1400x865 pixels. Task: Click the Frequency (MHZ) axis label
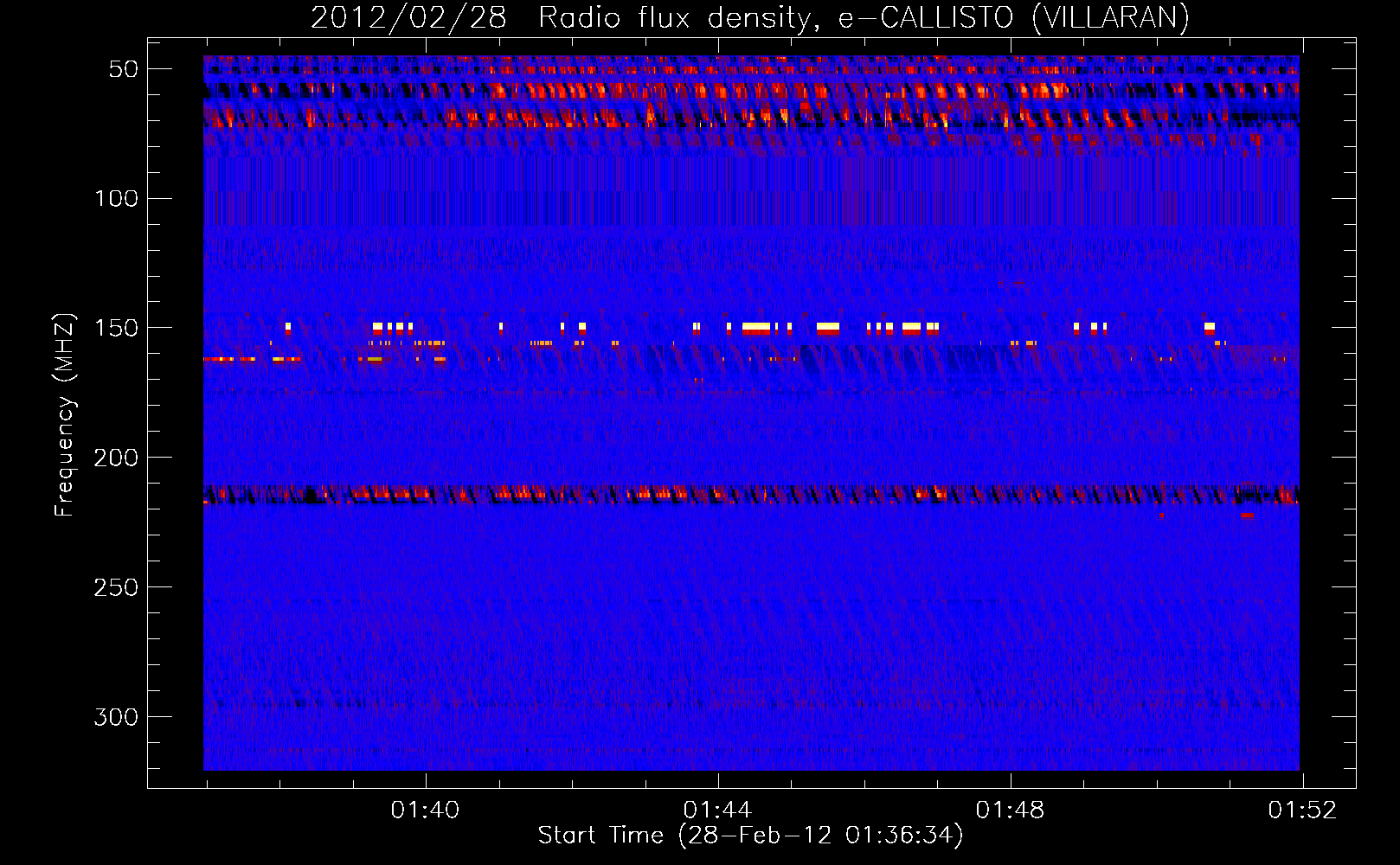65,415
